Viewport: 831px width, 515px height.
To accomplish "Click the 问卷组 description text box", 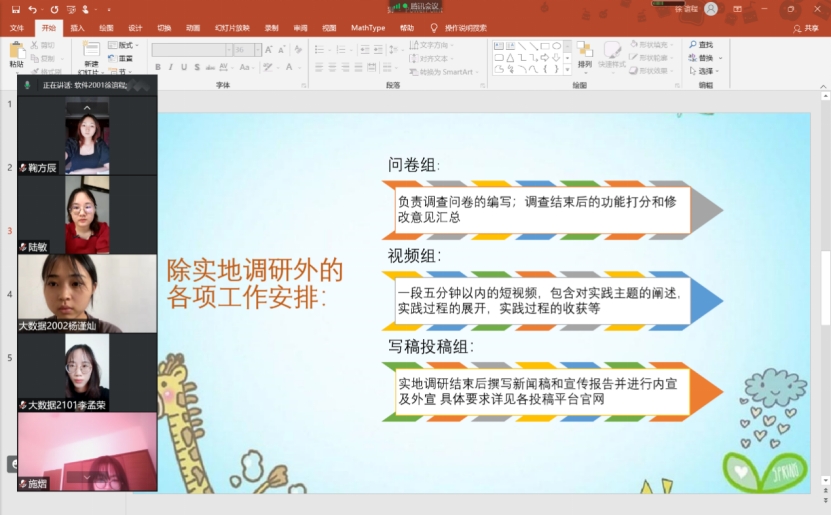I will coord(542,210).
